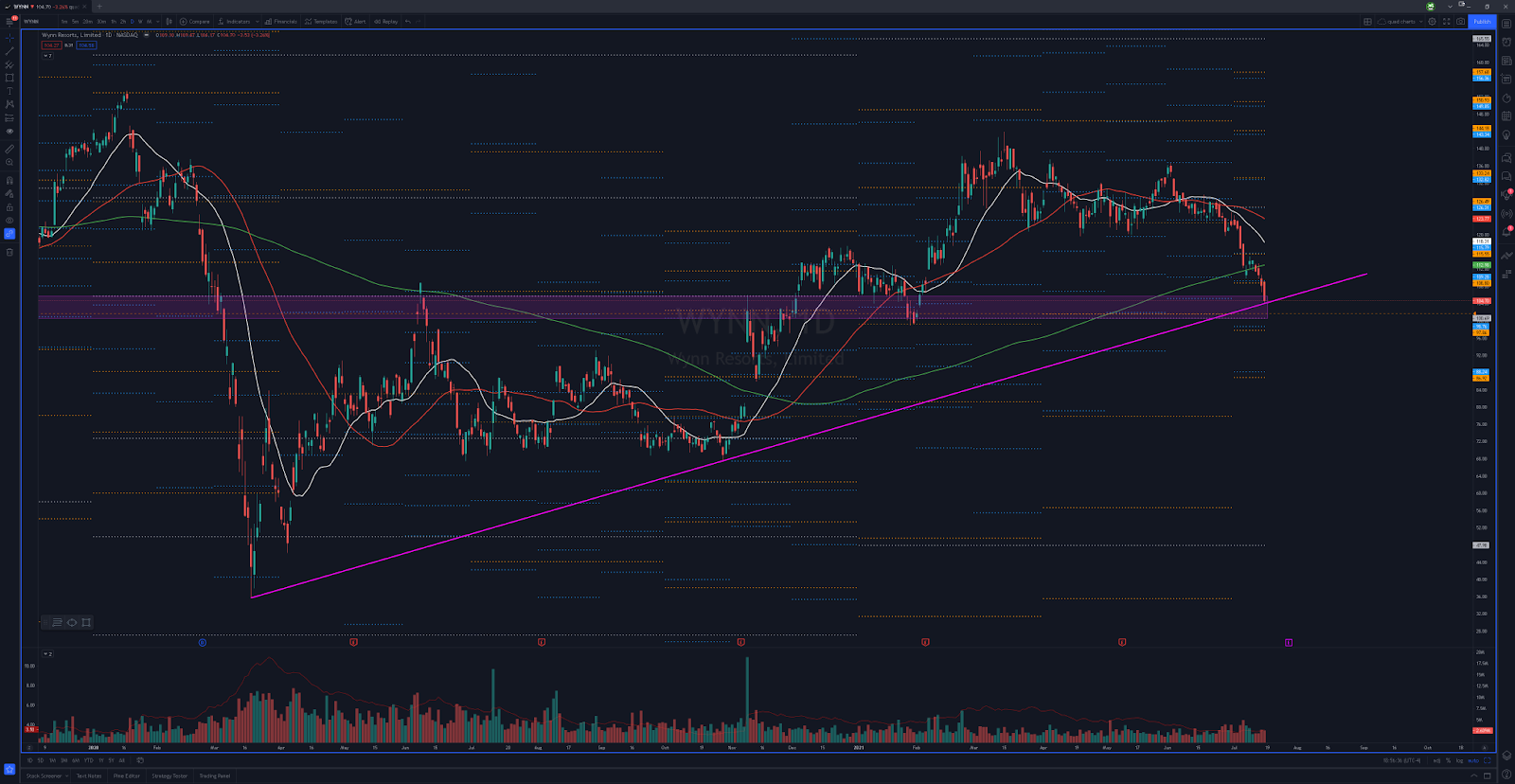Open the prediction and measurement tools
Viewport: 1515px width, 784px height.
(9, 118)
